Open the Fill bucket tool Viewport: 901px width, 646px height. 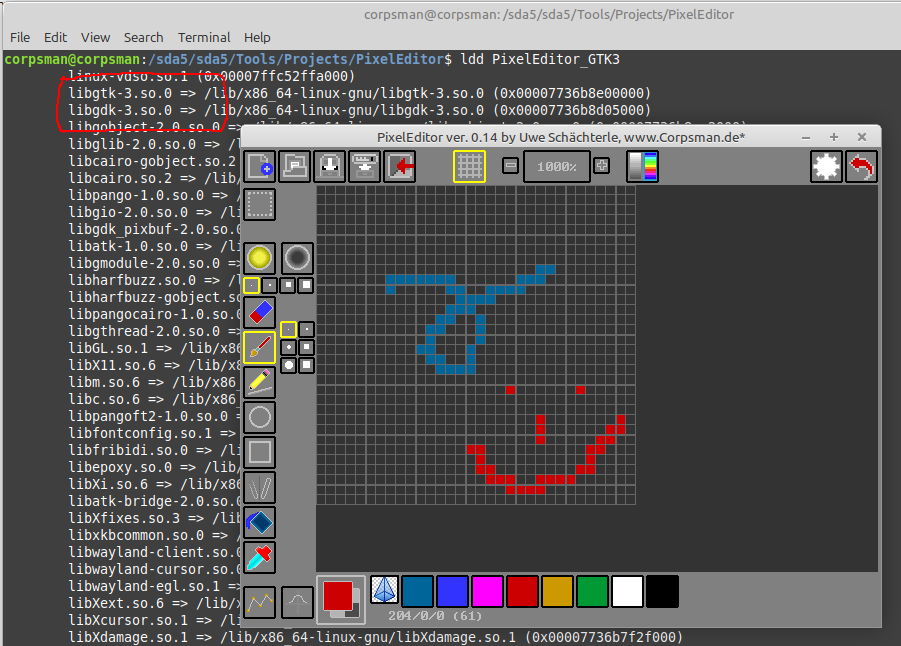[259, 521]
